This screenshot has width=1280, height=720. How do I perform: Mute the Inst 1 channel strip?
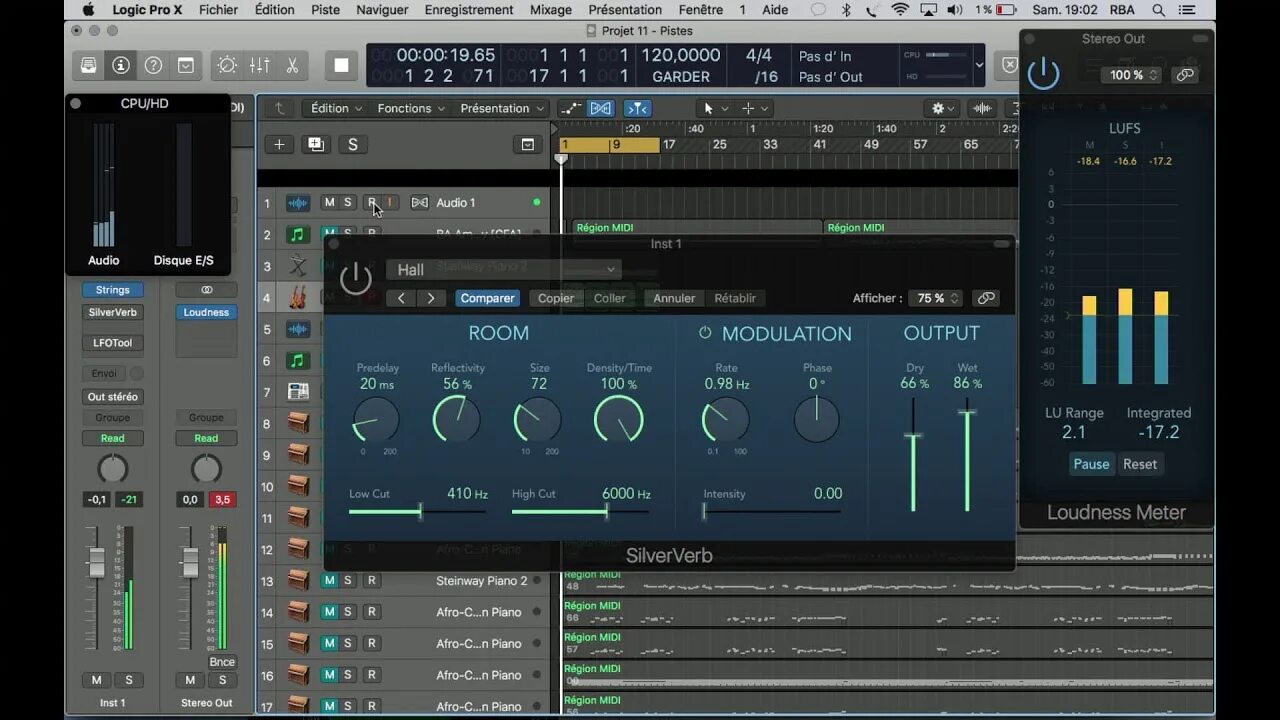point(97,680)
